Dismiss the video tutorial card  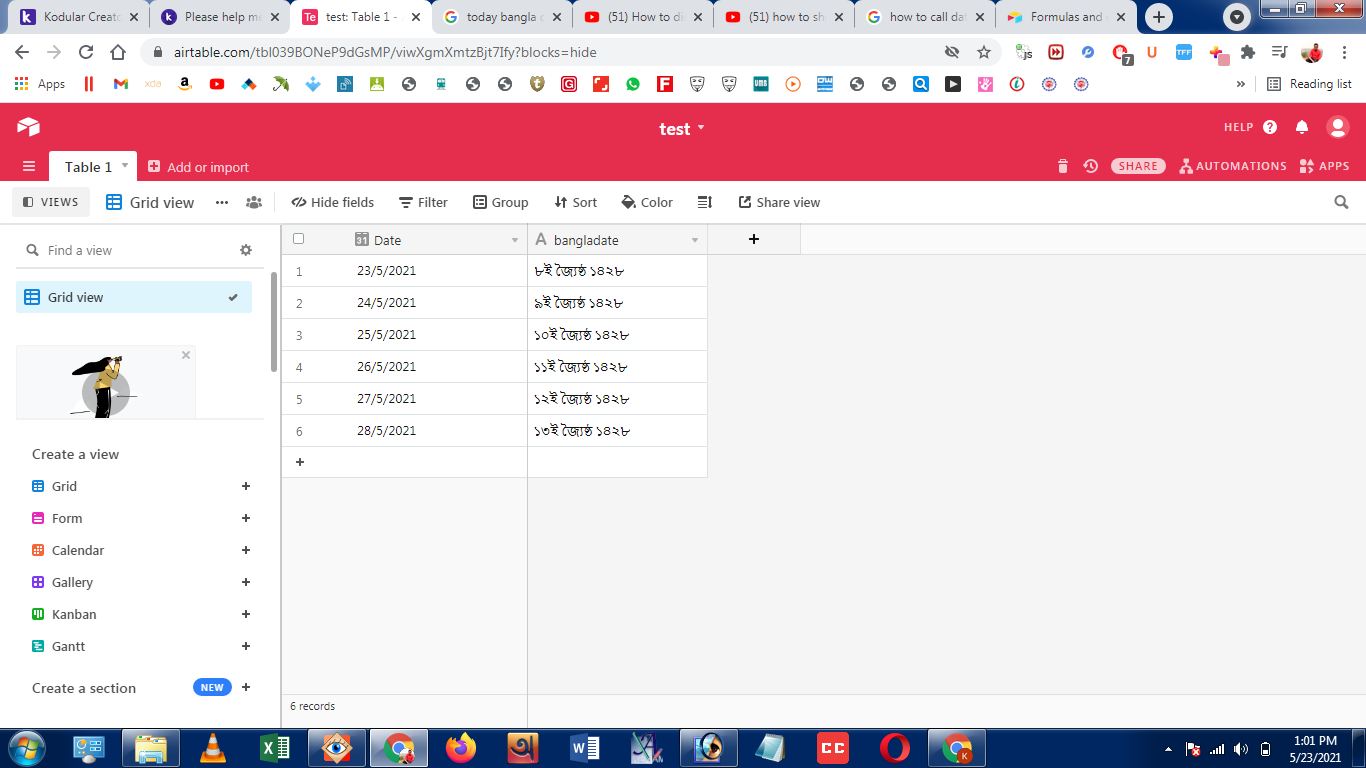coord(185,355)
